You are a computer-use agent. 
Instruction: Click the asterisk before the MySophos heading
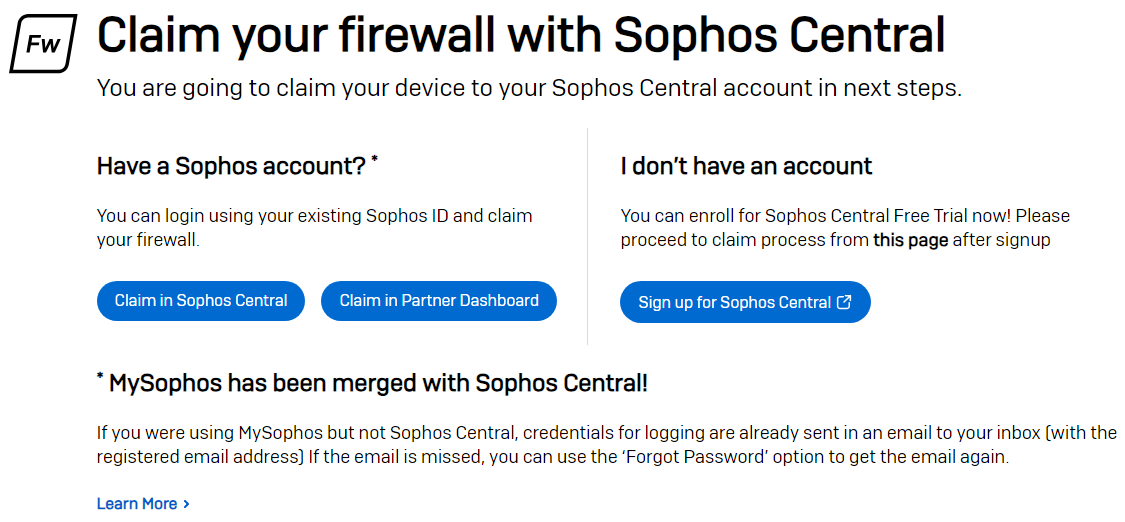click(100, 376)
